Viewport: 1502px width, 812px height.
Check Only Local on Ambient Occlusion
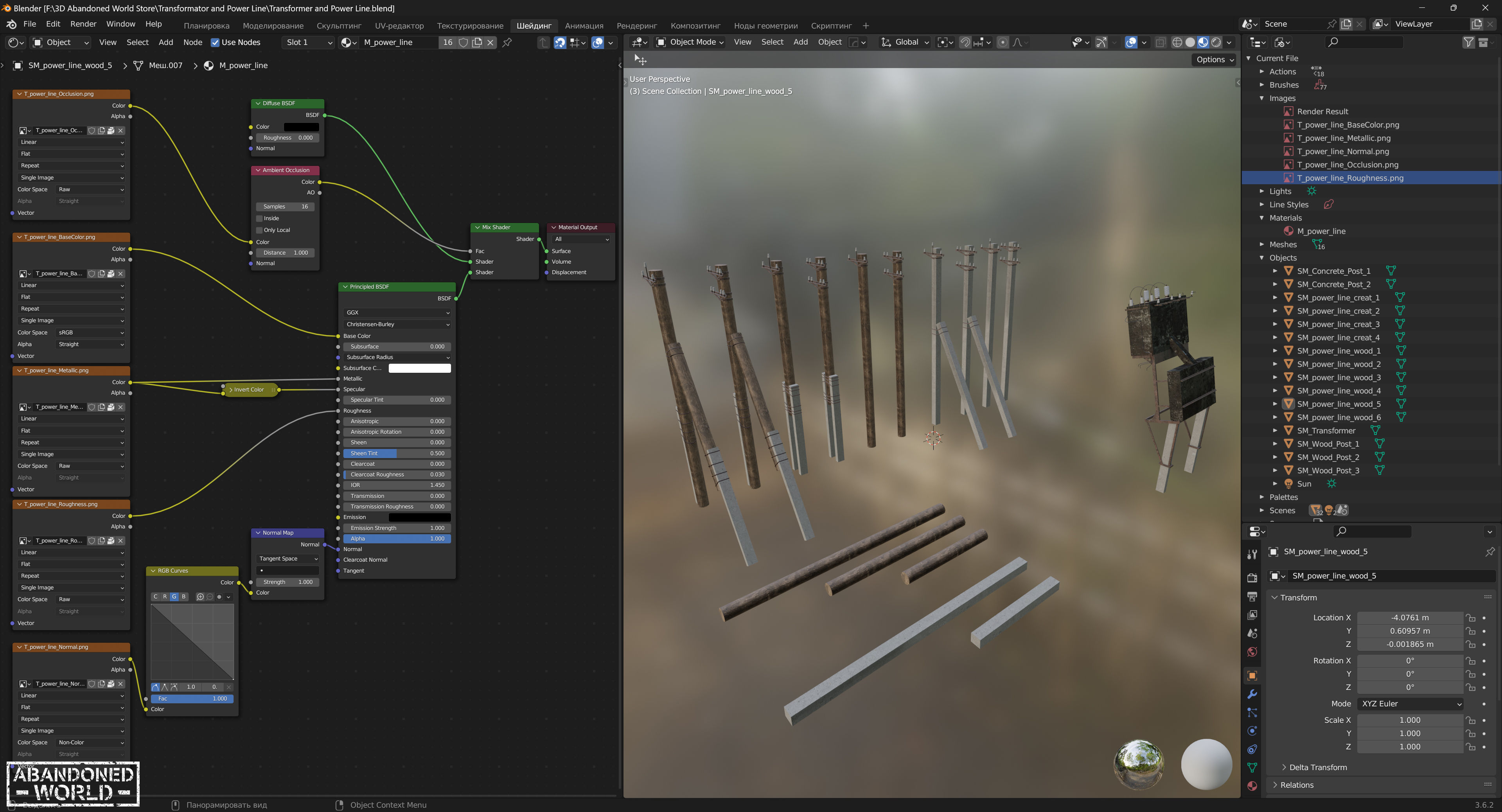pyautogui.click(x=260, y=230)
